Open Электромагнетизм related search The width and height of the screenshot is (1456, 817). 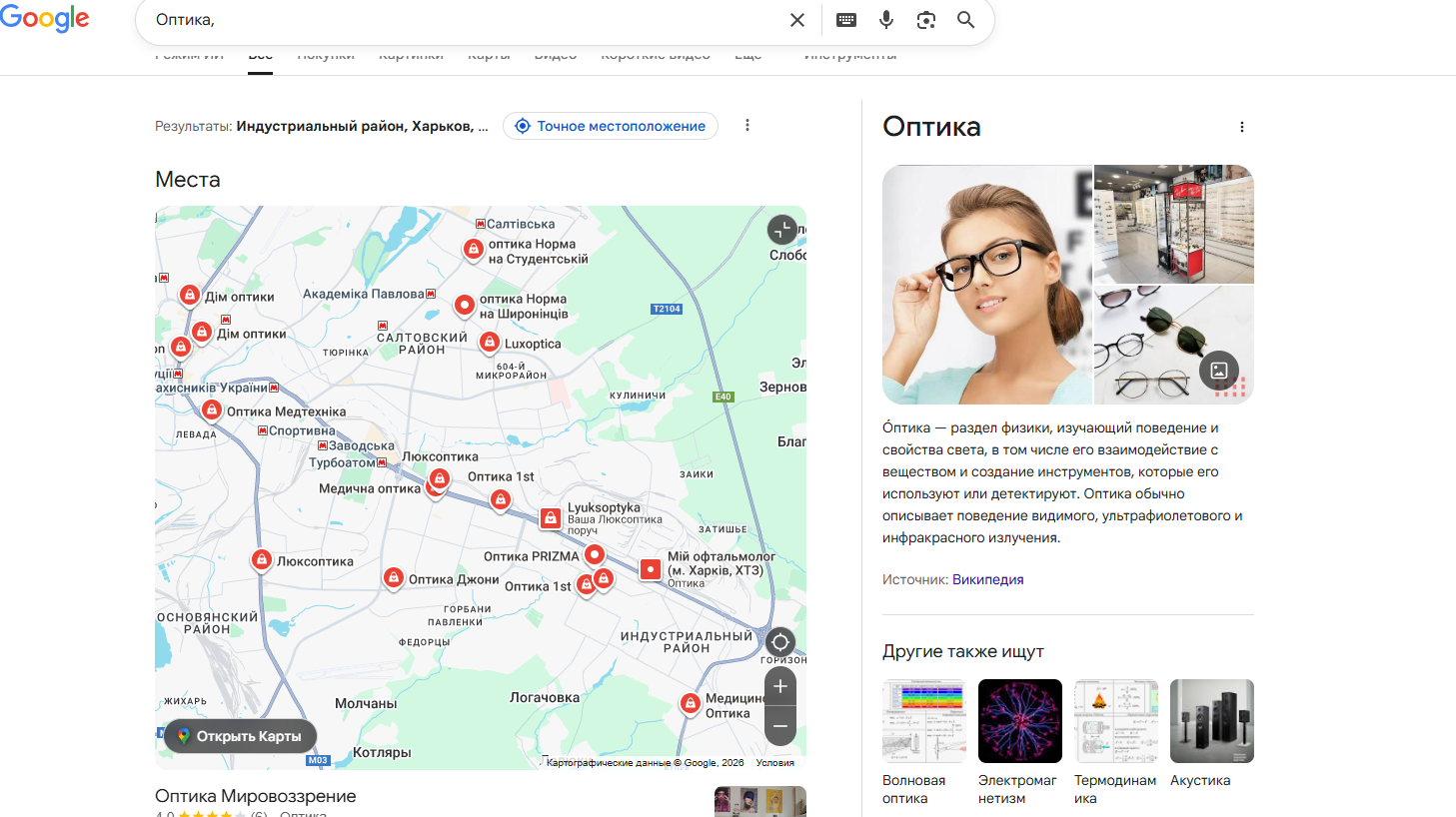1020,743
